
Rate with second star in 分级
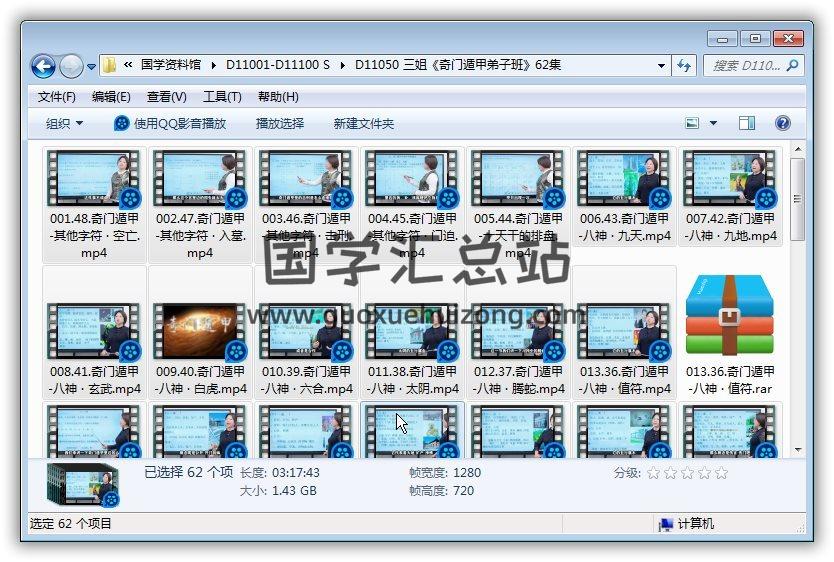[x=670, y=473]
